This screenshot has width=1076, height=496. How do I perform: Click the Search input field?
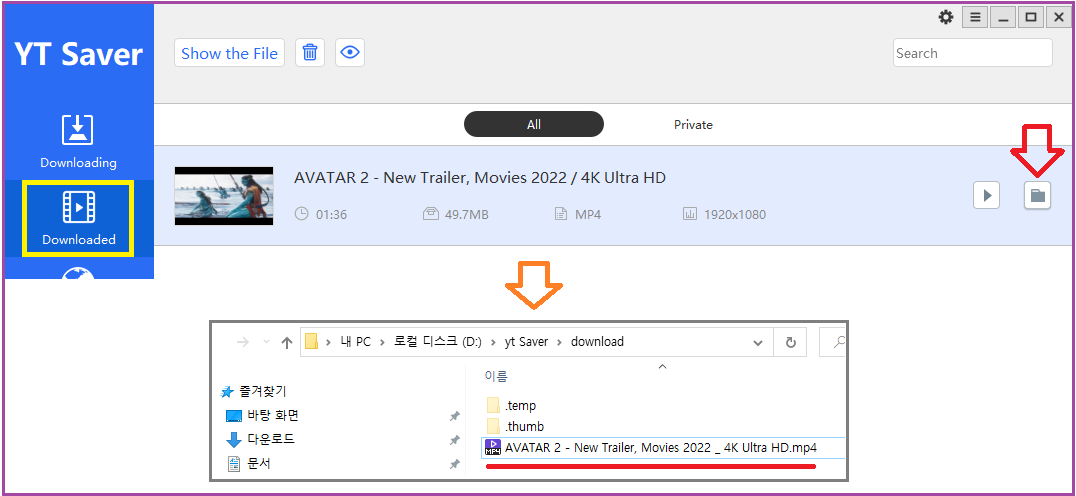(972, 53)
